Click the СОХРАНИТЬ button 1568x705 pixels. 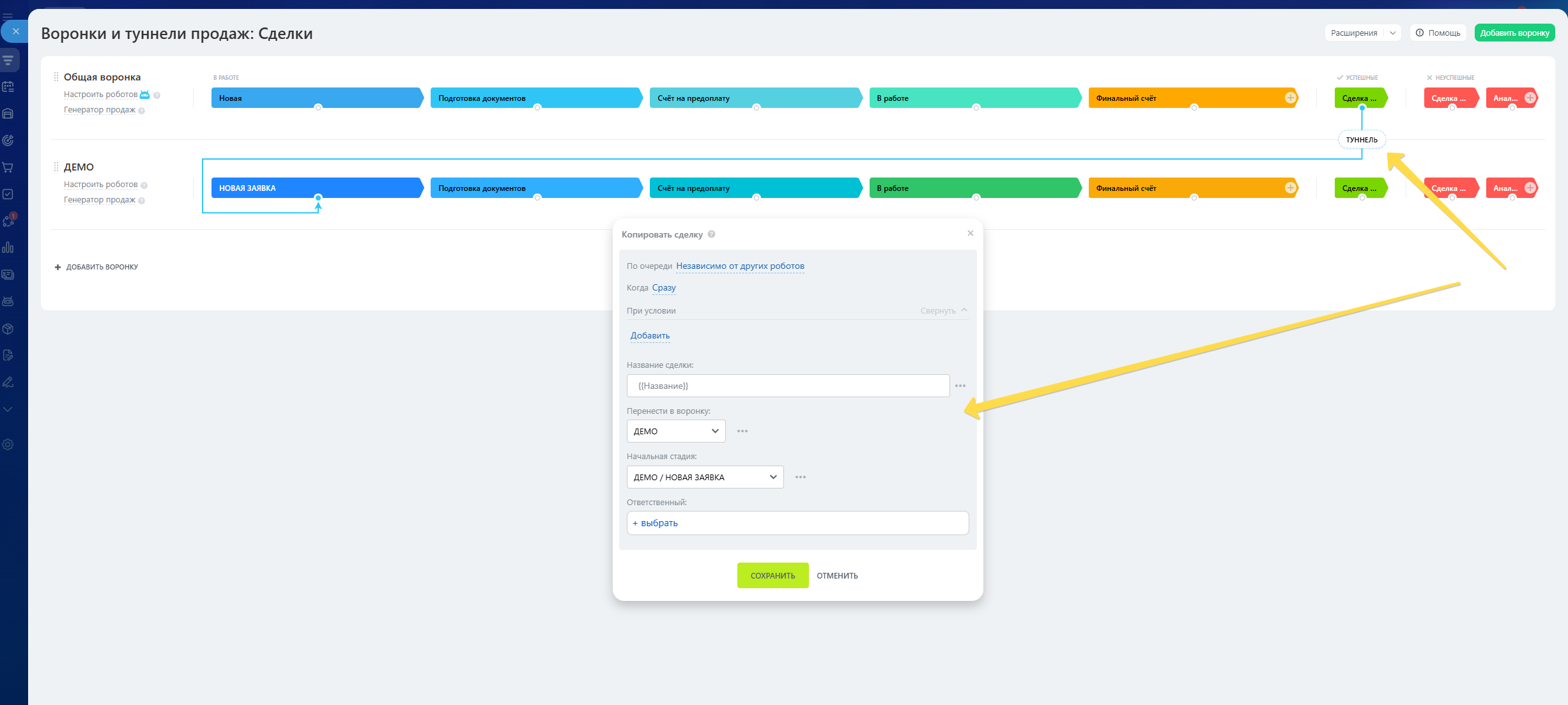click(772, 575)
